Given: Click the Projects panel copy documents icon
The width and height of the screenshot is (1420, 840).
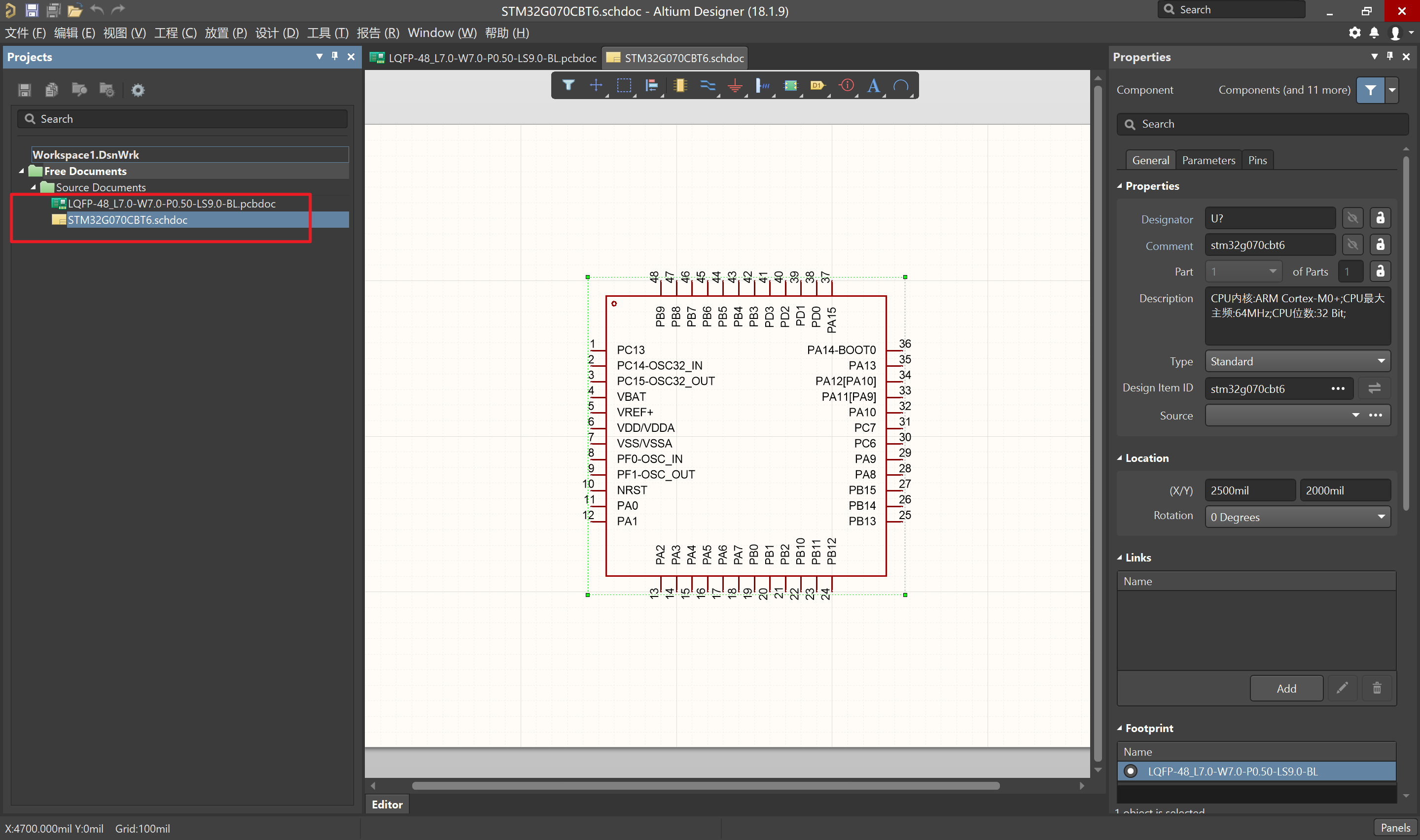Looking at the screenshot, I should (51, 90).
